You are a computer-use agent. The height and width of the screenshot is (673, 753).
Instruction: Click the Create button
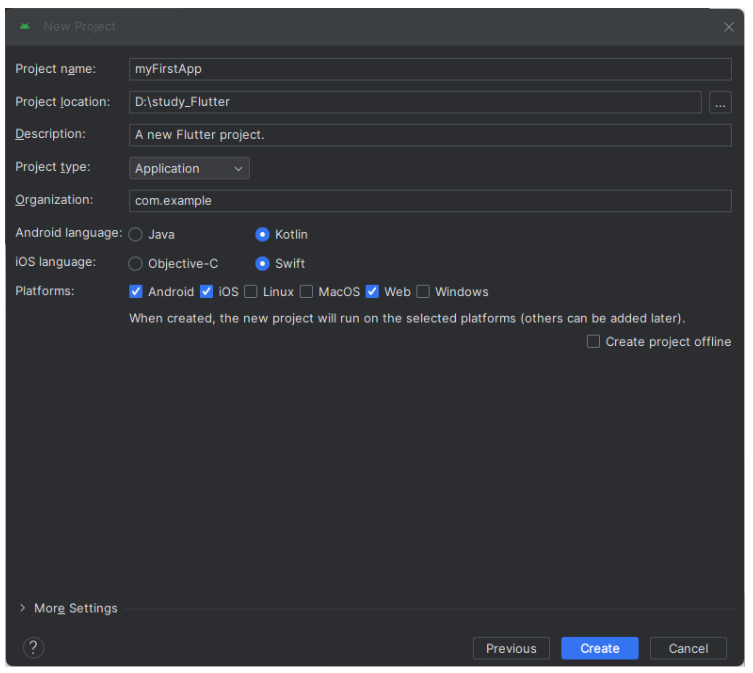600,649
